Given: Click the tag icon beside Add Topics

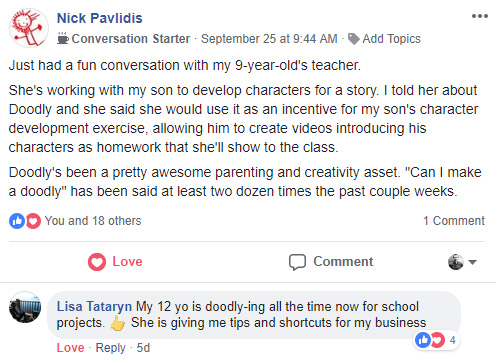Looking at the screenshot, I should click(x=354, y=39).
